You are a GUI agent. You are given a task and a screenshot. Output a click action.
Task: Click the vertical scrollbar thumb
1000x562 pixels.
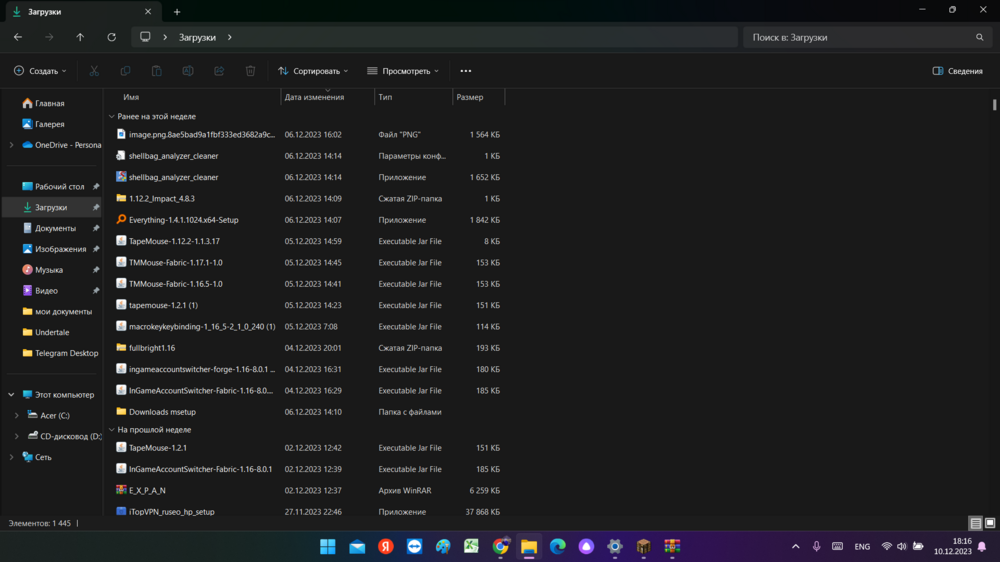point(994,105)
